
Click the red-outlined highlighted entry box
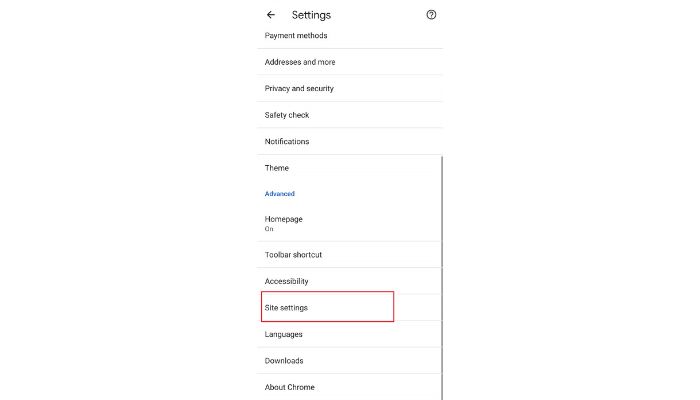327,306
